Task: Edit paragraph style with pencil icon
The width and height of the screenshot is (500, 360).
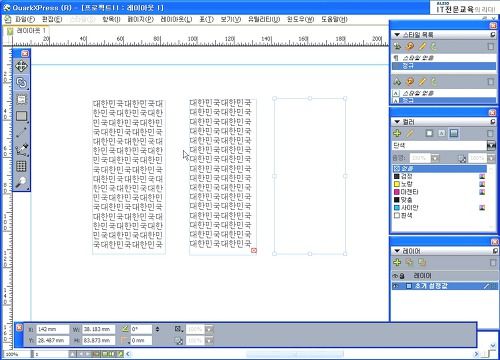Action: click(x=422, y=46)
